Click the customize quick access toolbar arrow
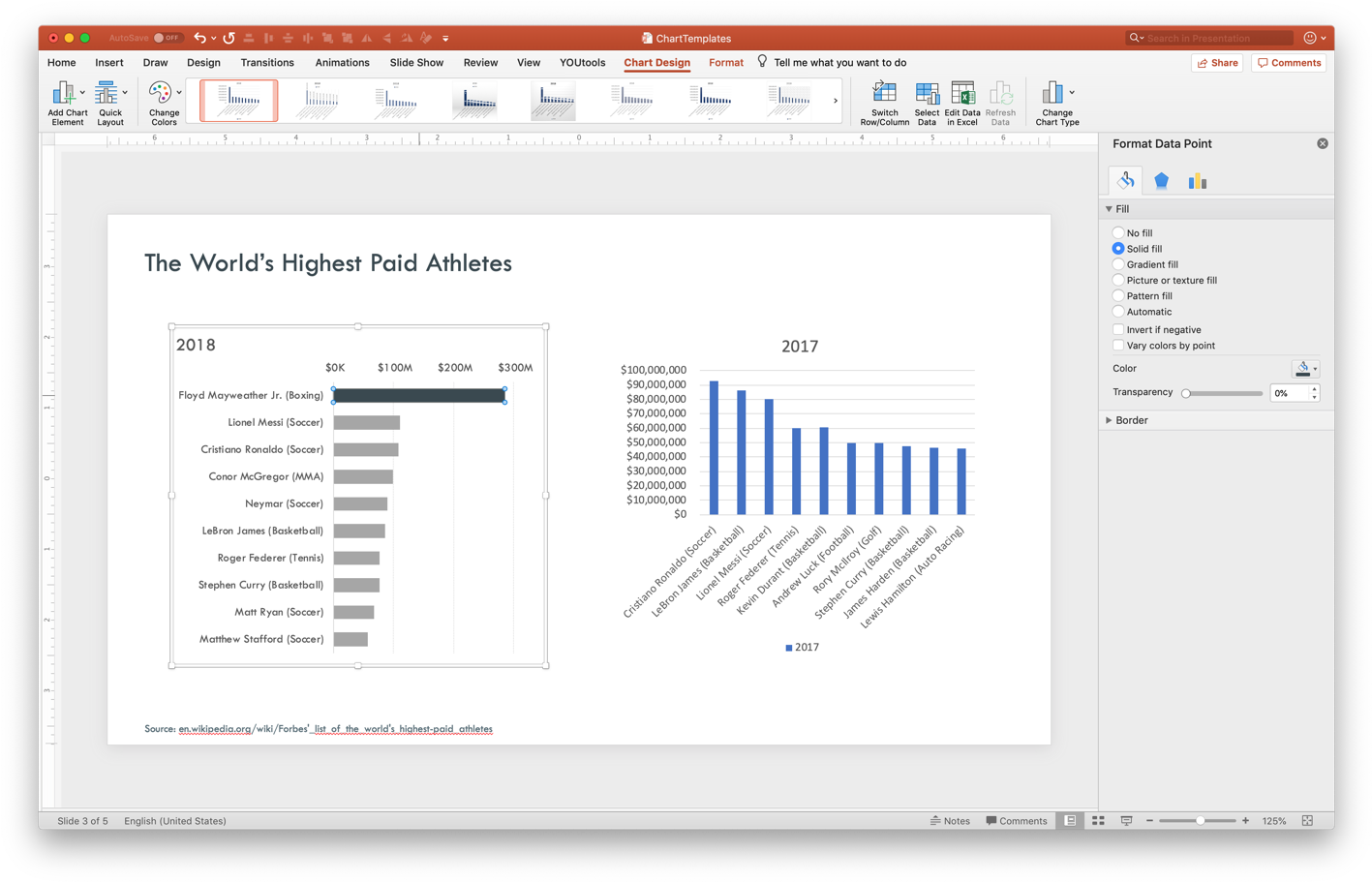Viewport: 1372px width, 882px height. [445, 39]
